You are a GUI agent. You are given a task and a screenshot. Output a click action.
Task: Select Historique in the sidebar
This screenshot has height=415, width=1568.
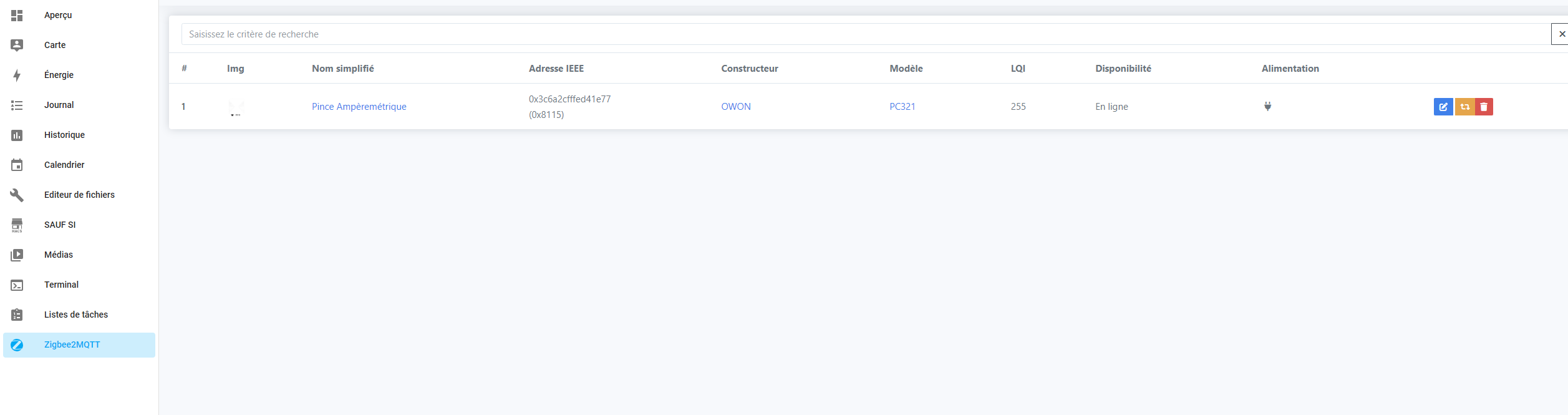coord(64,135)
